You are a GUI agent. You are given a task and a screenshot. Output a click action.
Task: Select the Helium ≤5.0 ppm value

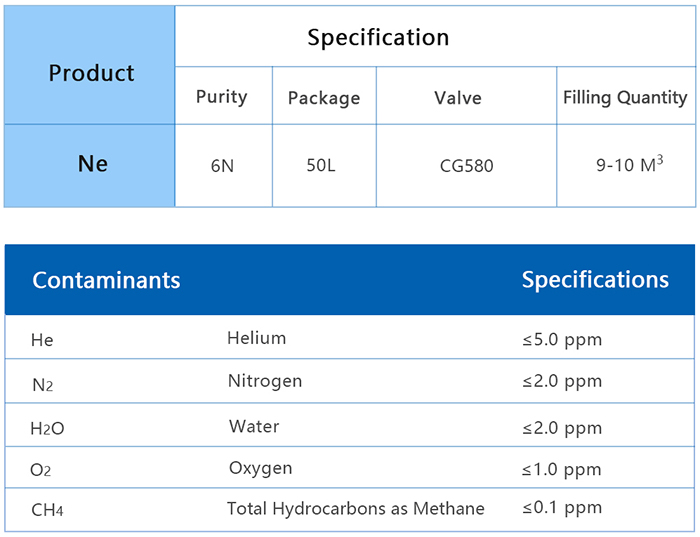pyautogui.click(x=562, y=339)
